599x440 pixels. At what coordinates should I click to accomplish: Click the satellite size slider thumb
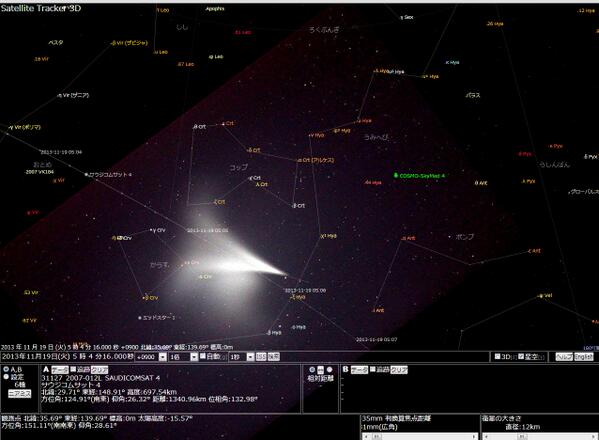click(522, 436)
